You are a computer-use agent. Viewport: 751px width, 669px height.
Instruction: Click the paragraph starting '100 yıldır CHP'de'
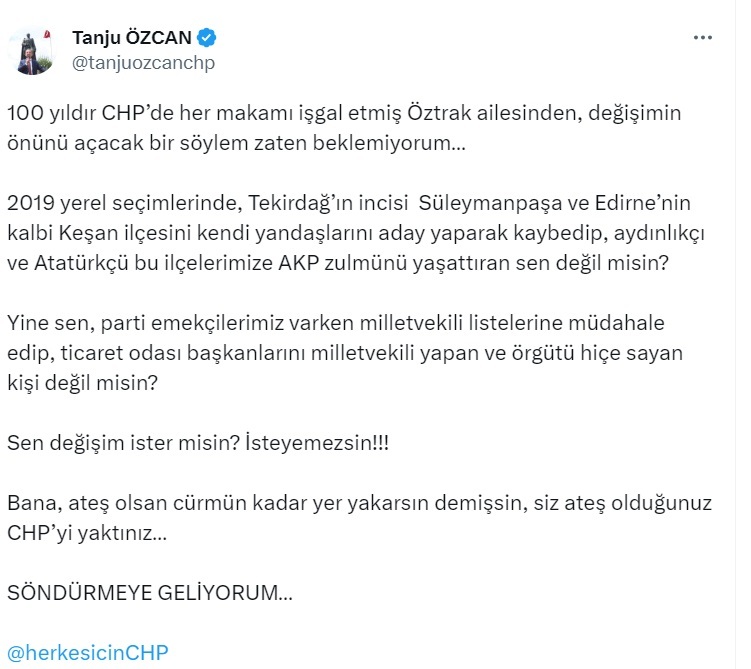pos(344,128)
